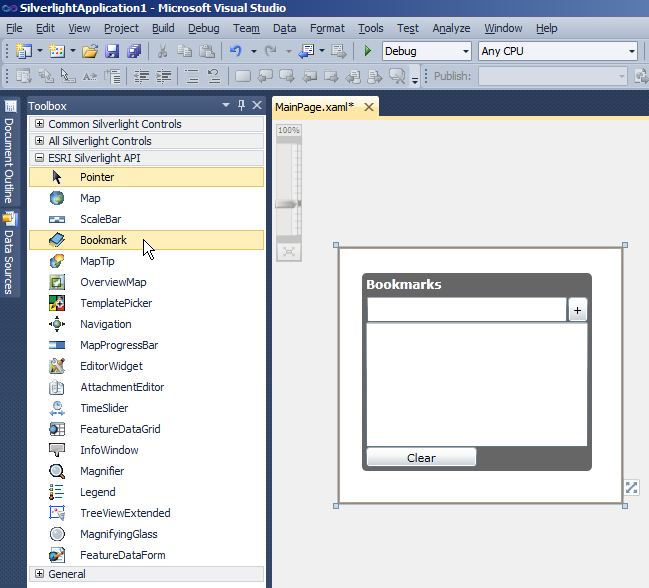Open the Toolbox window options dropdown arrow
The height and width of the screenshot is (588, 649).
click(226, 106)
